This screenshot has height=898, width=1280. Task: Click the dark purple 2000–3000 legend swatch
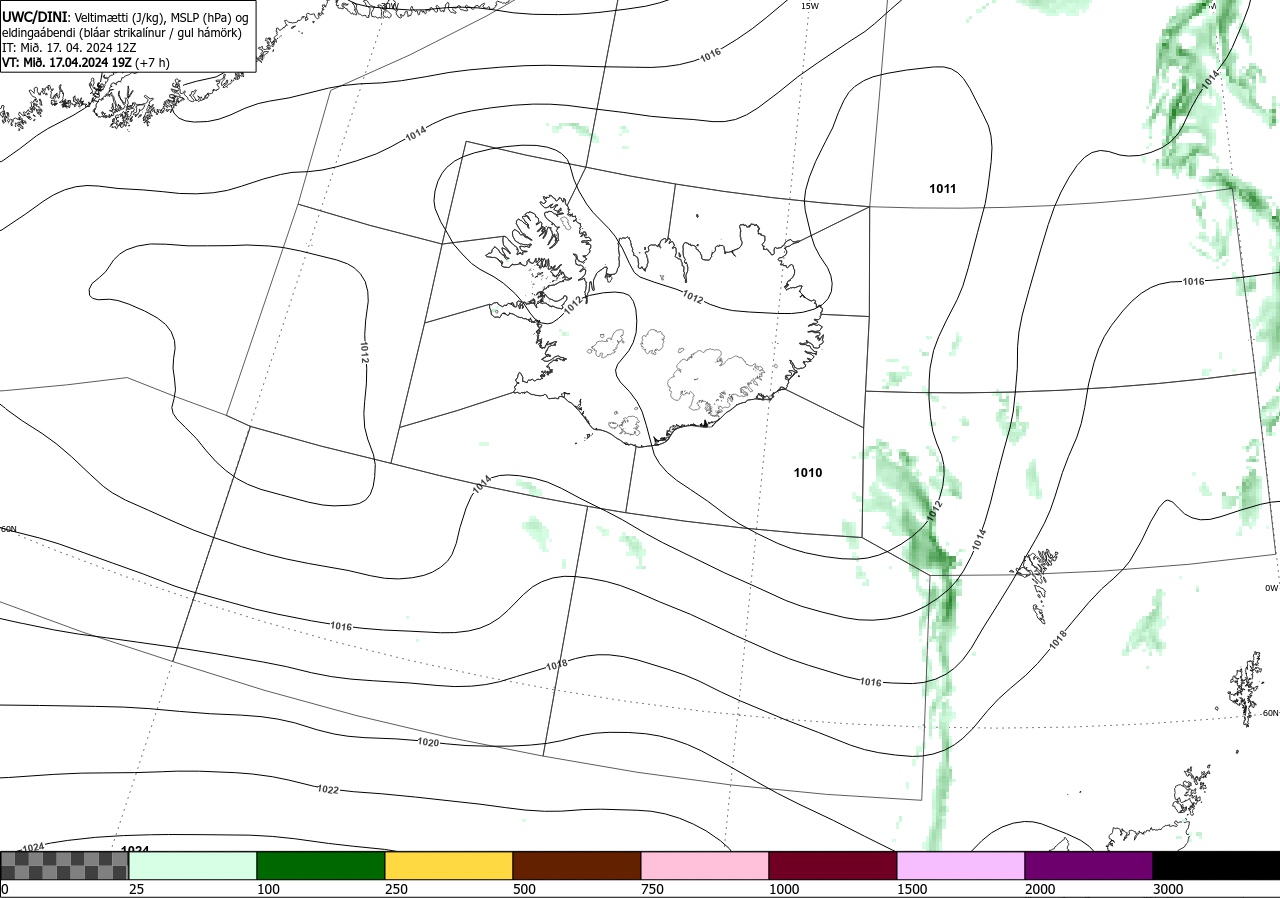[1089, 865]
